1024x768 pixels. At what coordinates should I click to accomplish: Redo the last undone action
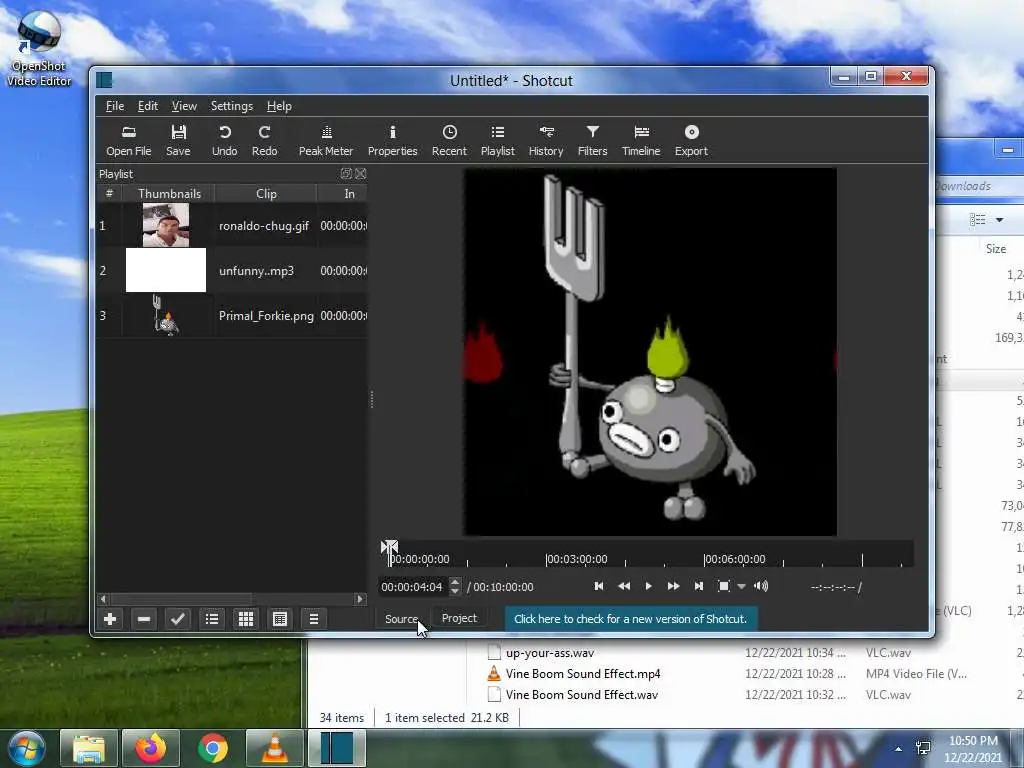coord(264,141)
